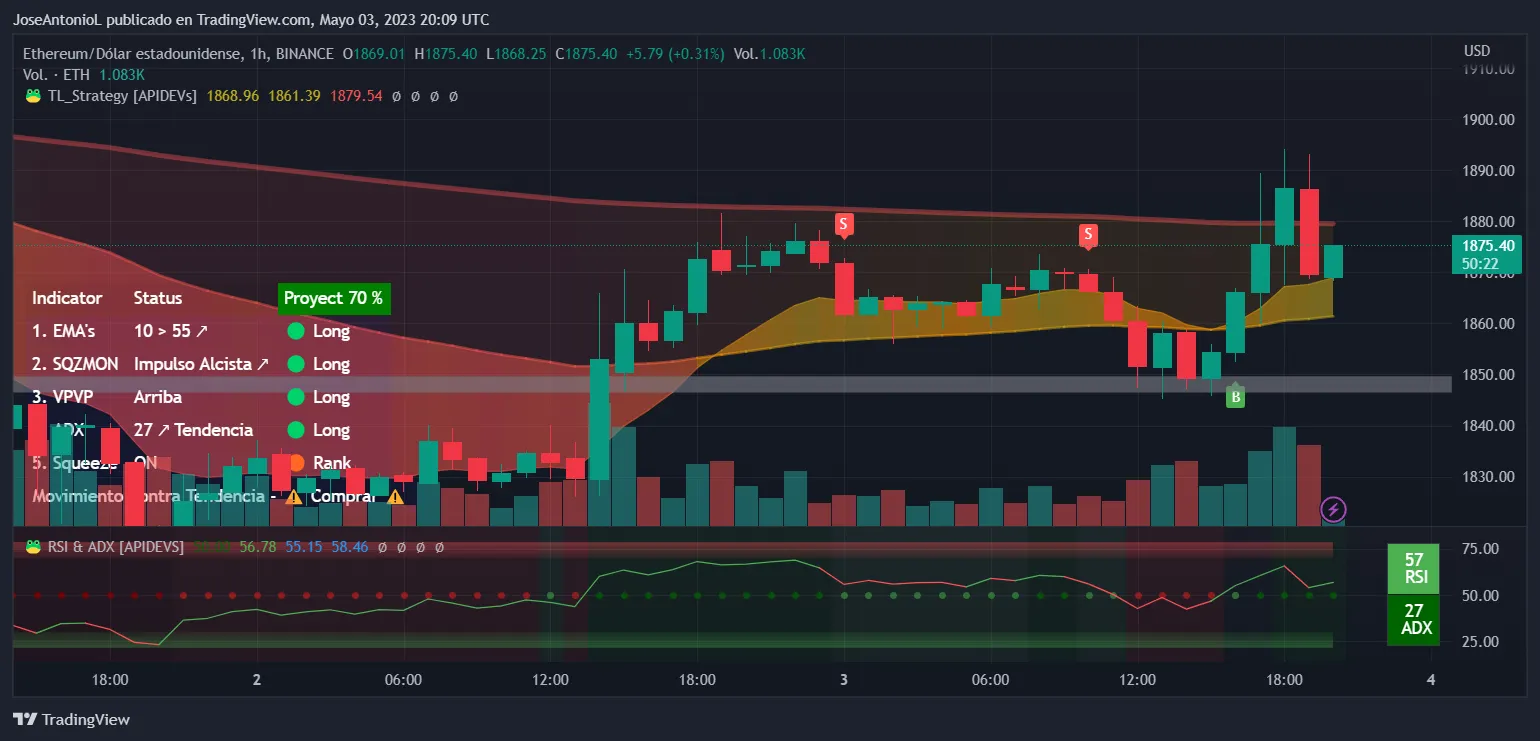This screenshot has width=1540, height=741.
Task: Select the purple lightning instant-trading icon
Action: click(1333, 511)
